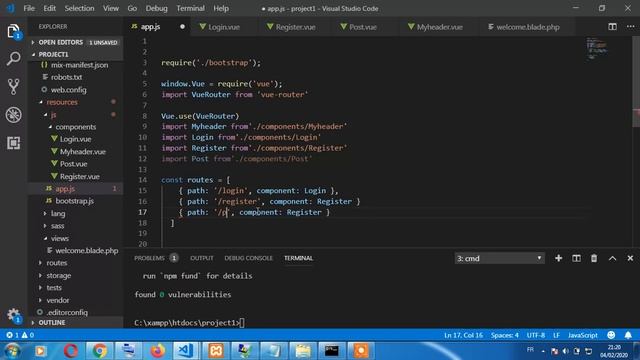This screenshot has width=640, height=360.
Task: Open Firefox from the taskbar
Action: pyautogui.click(x=158, y=351)
